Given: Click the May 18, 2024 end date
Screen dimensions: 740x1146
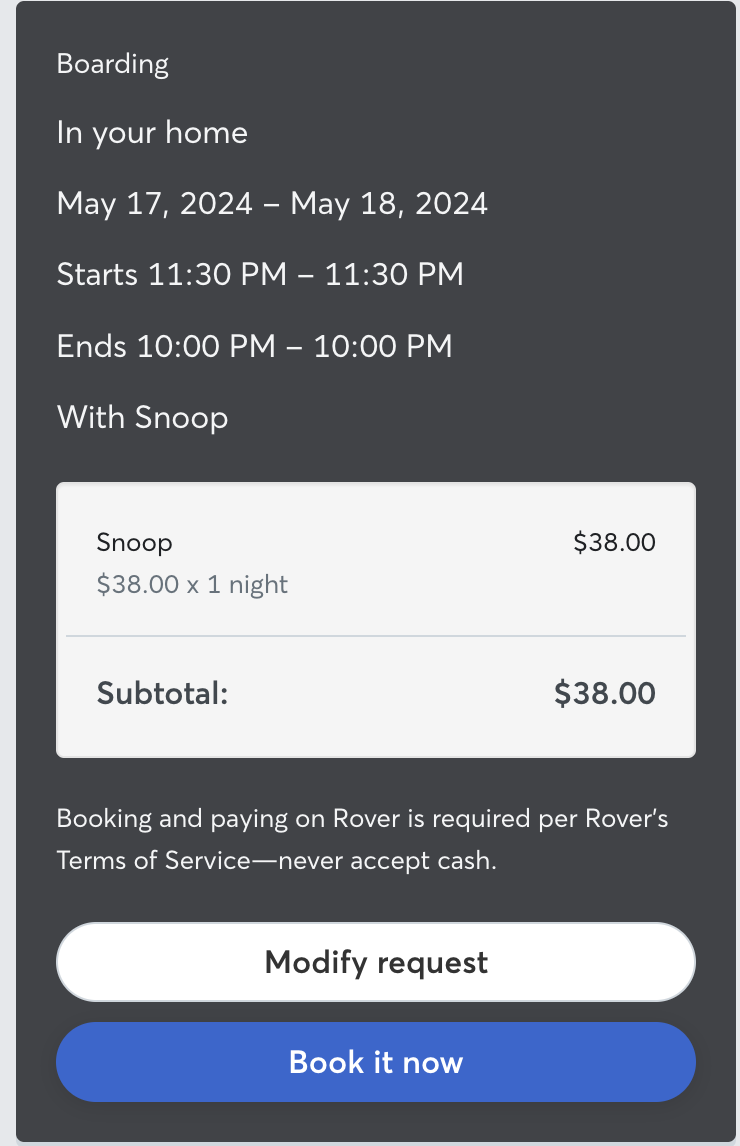Looking at the screenshot, I should pyautogui.click(x=389, y=204).
